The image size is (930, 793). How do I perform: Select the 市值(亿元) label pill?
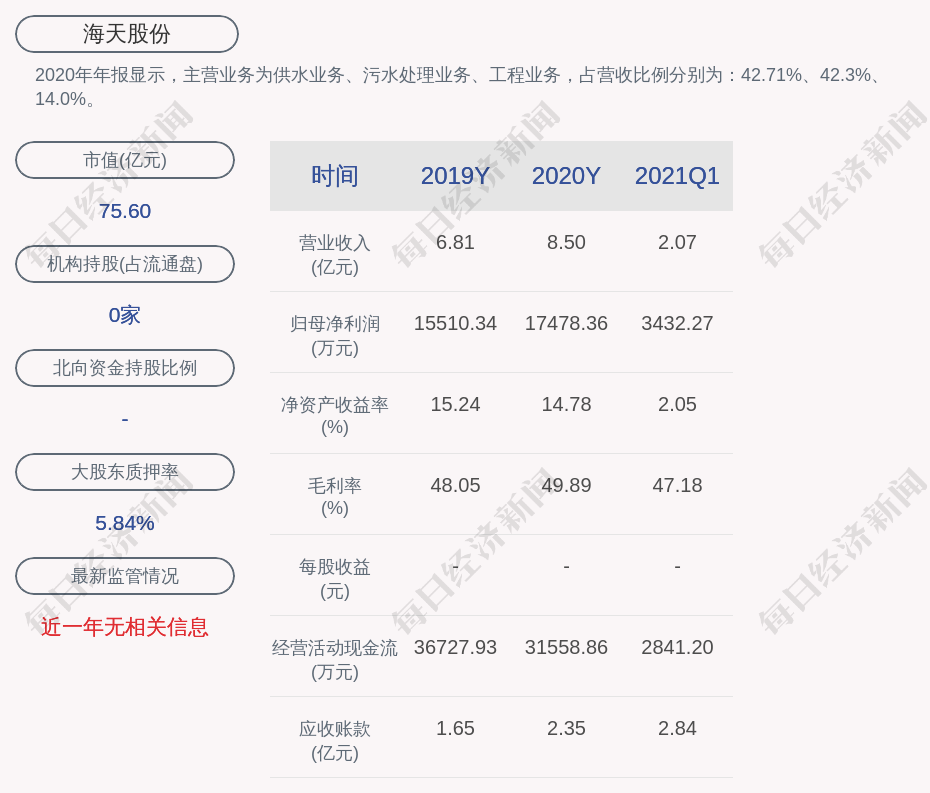click(x=125, y=160)
